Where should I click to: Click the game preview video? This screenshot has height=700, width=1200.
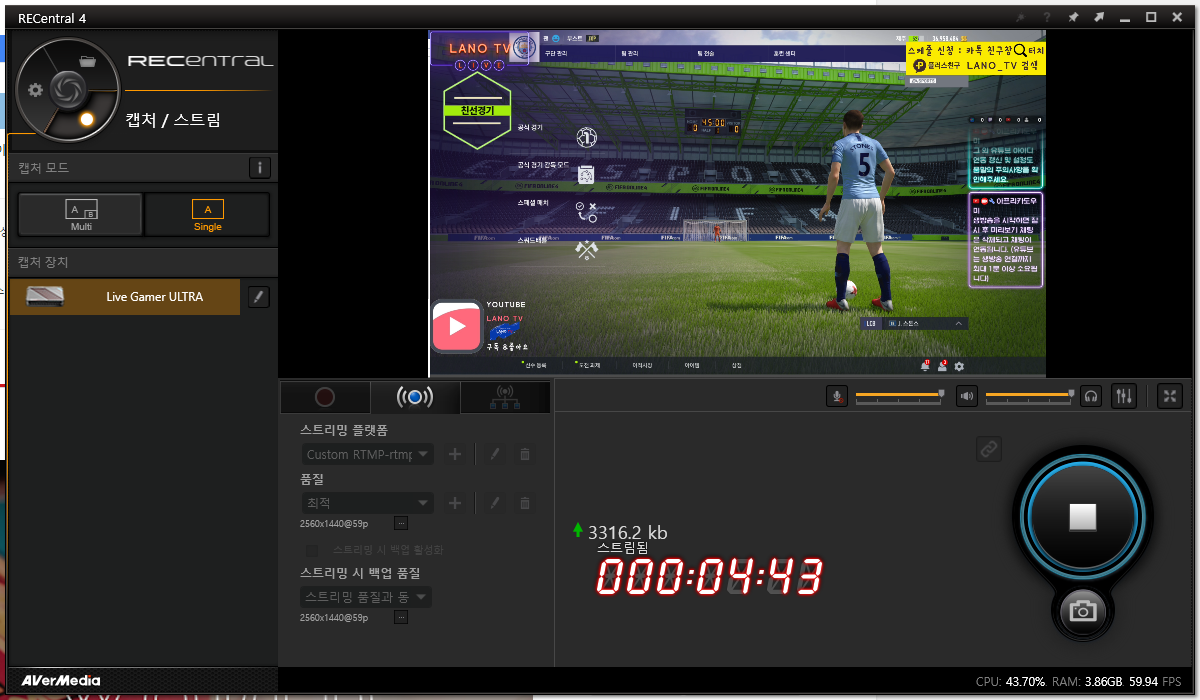coord(738,204)
